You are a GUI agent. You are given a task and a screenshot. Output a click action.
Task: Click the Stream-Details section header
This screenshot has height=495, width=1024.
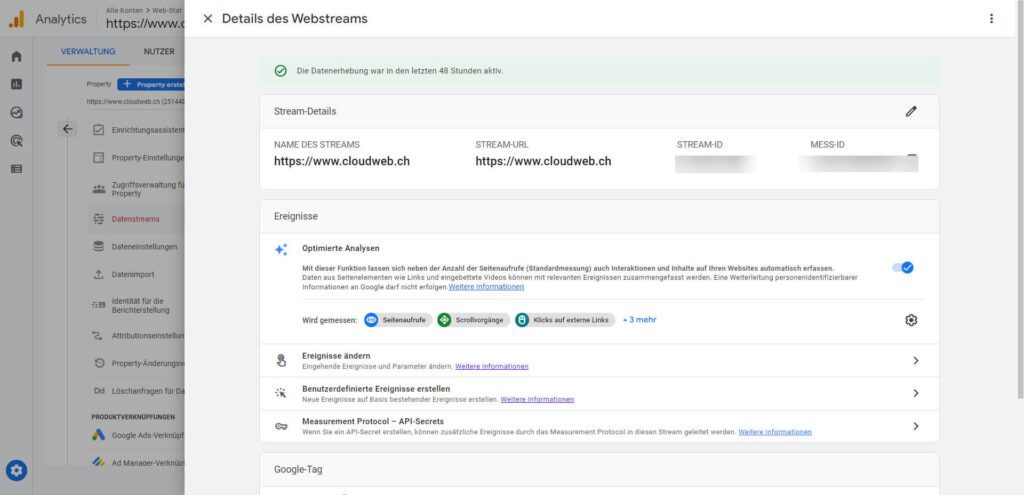click(x=600, y=112)
